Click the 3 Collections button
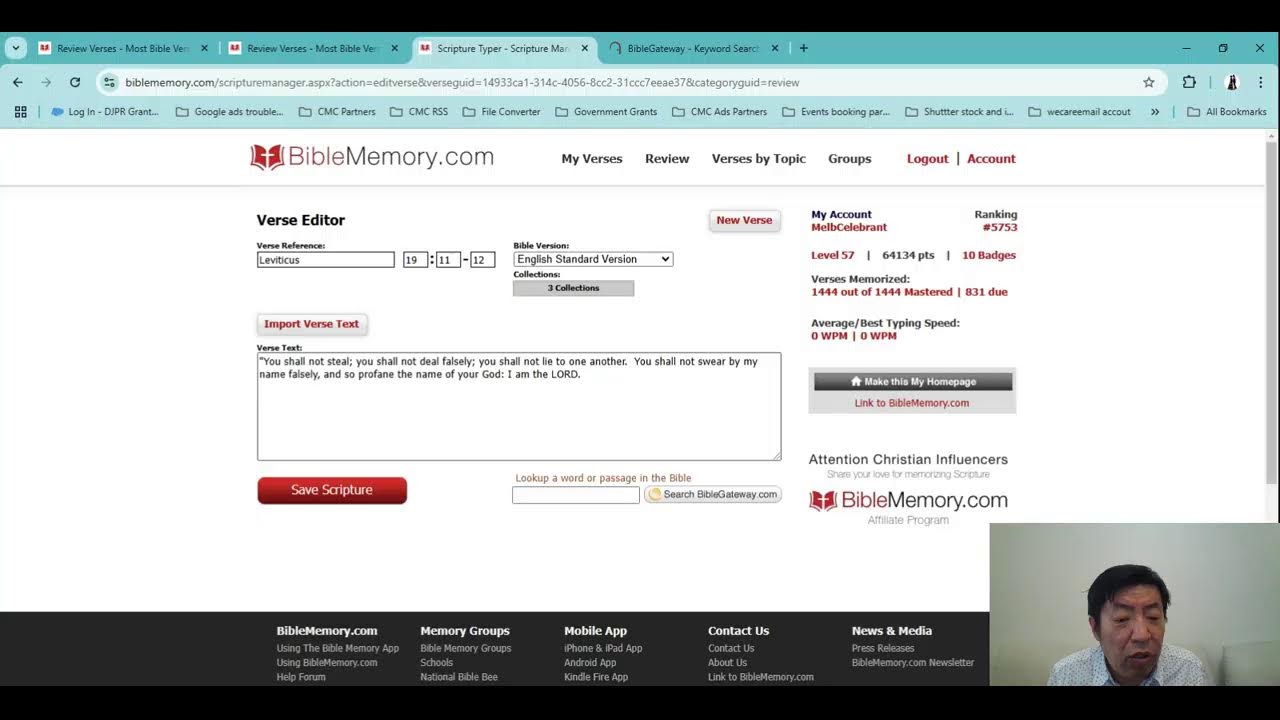The image size is (1280, 720). tap(573, 288)
